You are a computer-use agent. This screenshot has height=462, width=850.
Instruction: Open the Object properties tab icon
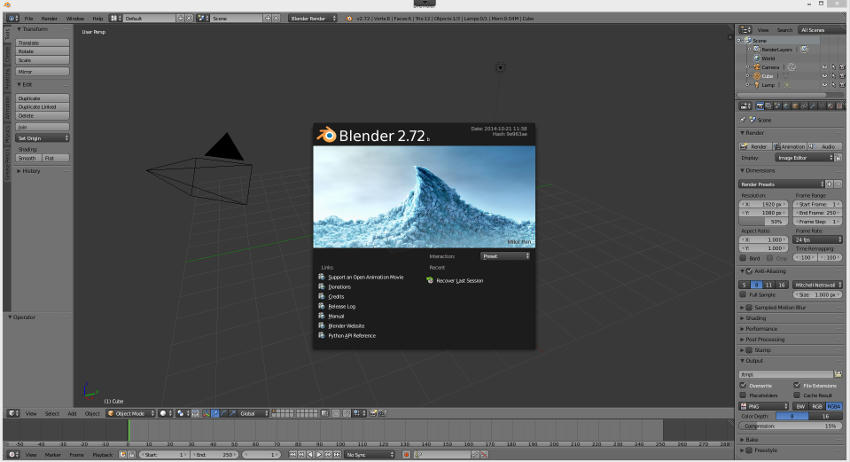(795, 106)
